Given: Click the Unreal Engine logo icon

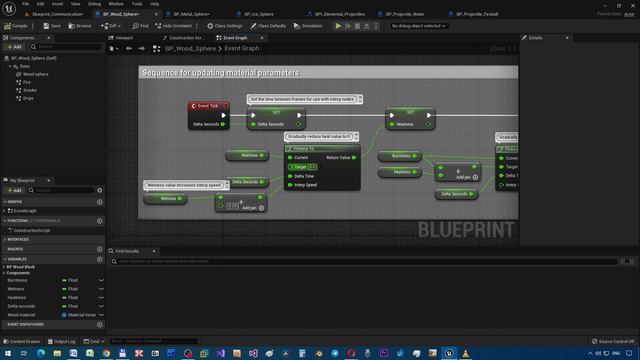Looking at the screenshot, I should tap(9, 8).
